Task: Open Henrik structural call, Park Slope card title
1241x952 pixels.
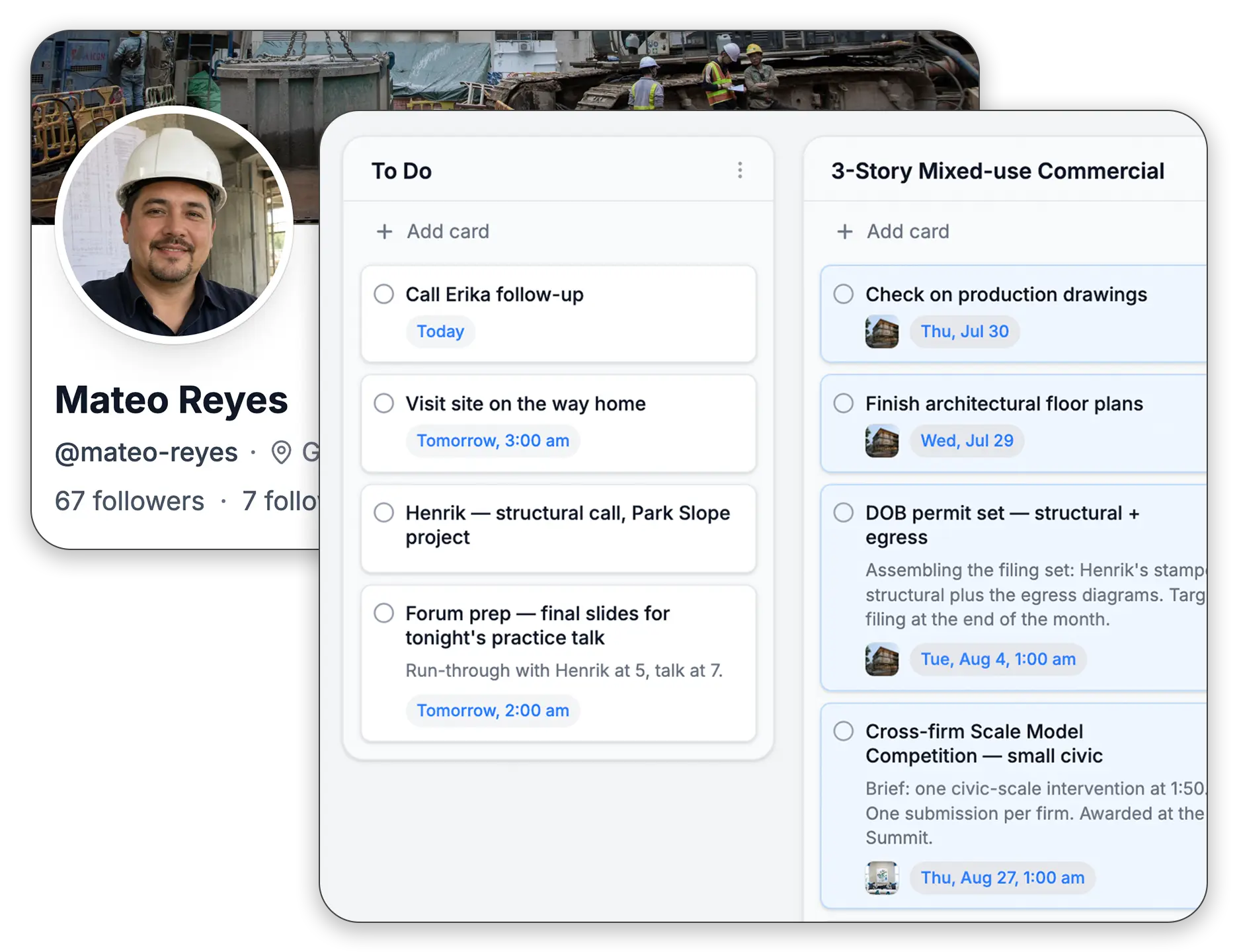Action: pyautogui.click(x=567, y=525)
